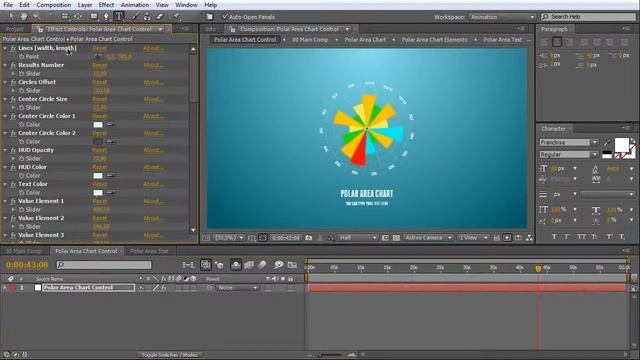Click the Brainstorm icon in timeline
This screenshot has height=360, width=640.
pos(279,265)
